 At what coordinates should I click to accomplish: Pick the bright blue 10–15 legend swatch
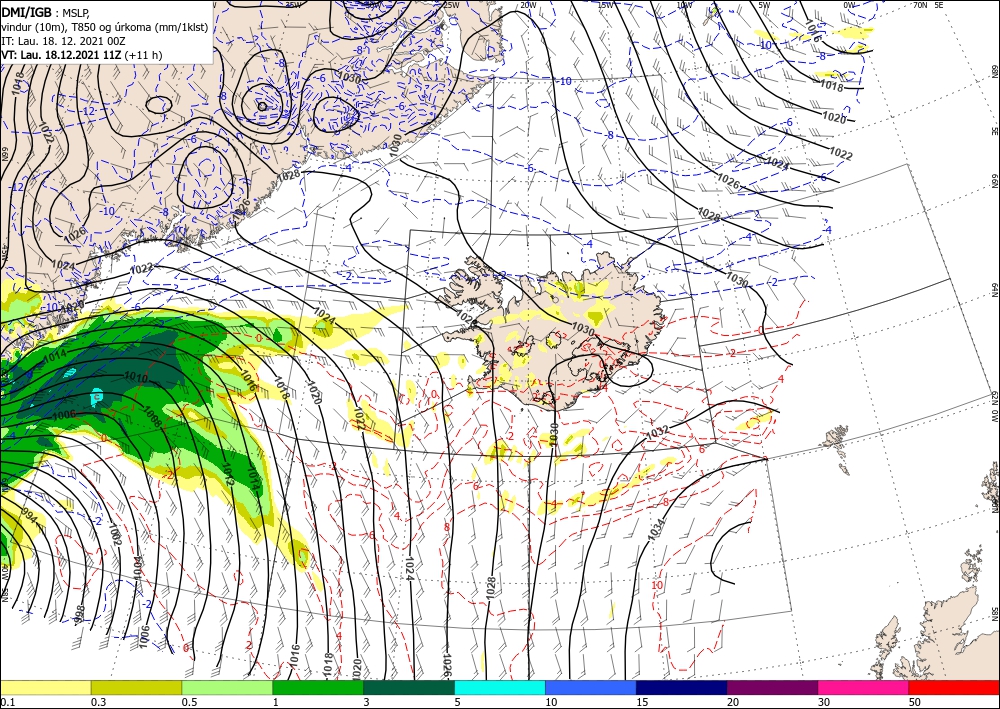(x=591, y=687)
